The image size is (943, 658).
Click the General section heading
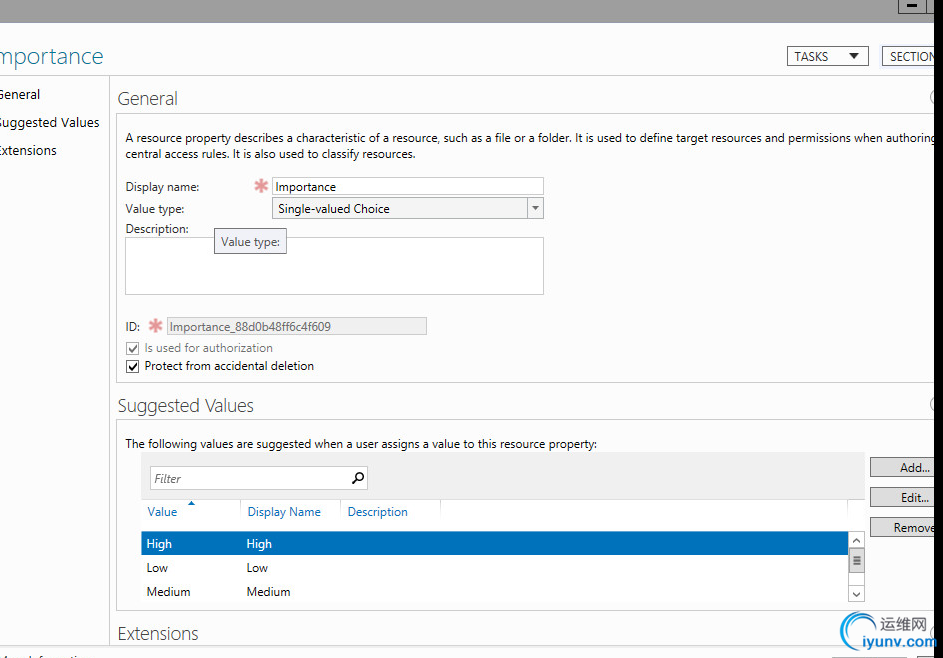pos(147,99)
